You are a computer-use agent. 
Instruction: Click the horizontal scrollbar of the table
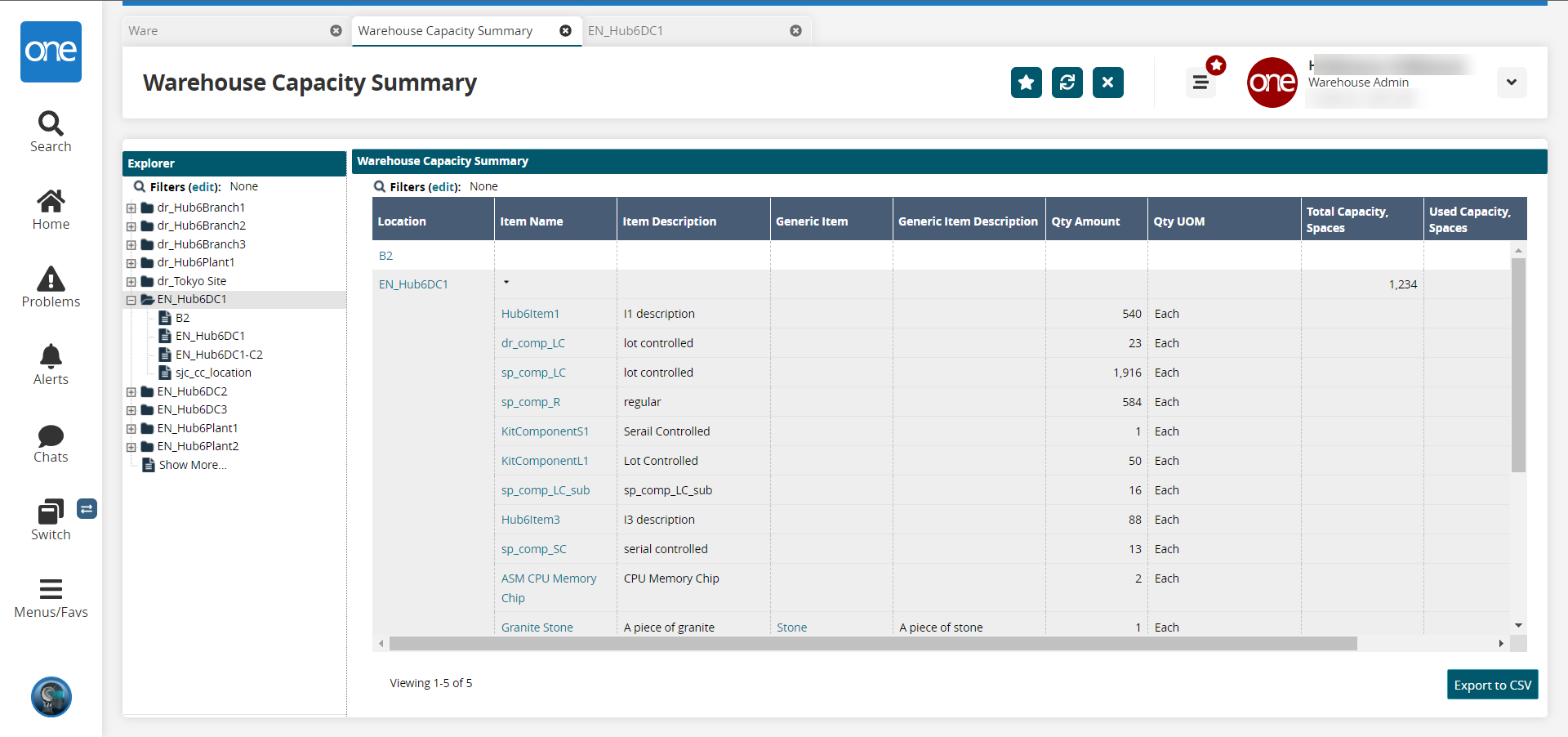click(x=872, y=644)
